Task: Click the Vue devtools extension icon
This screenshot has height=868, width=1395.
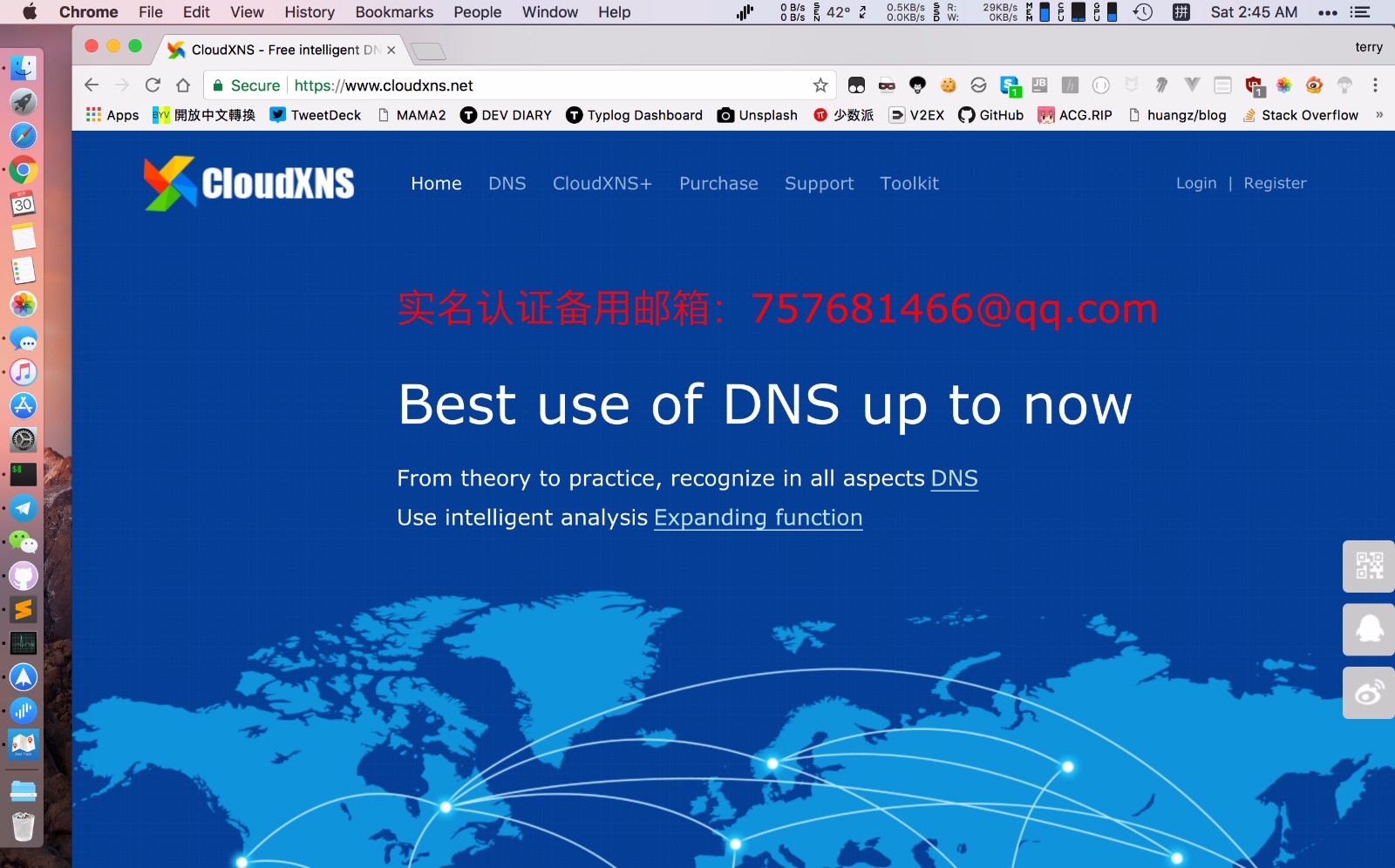Action: tap(1193, 85)
